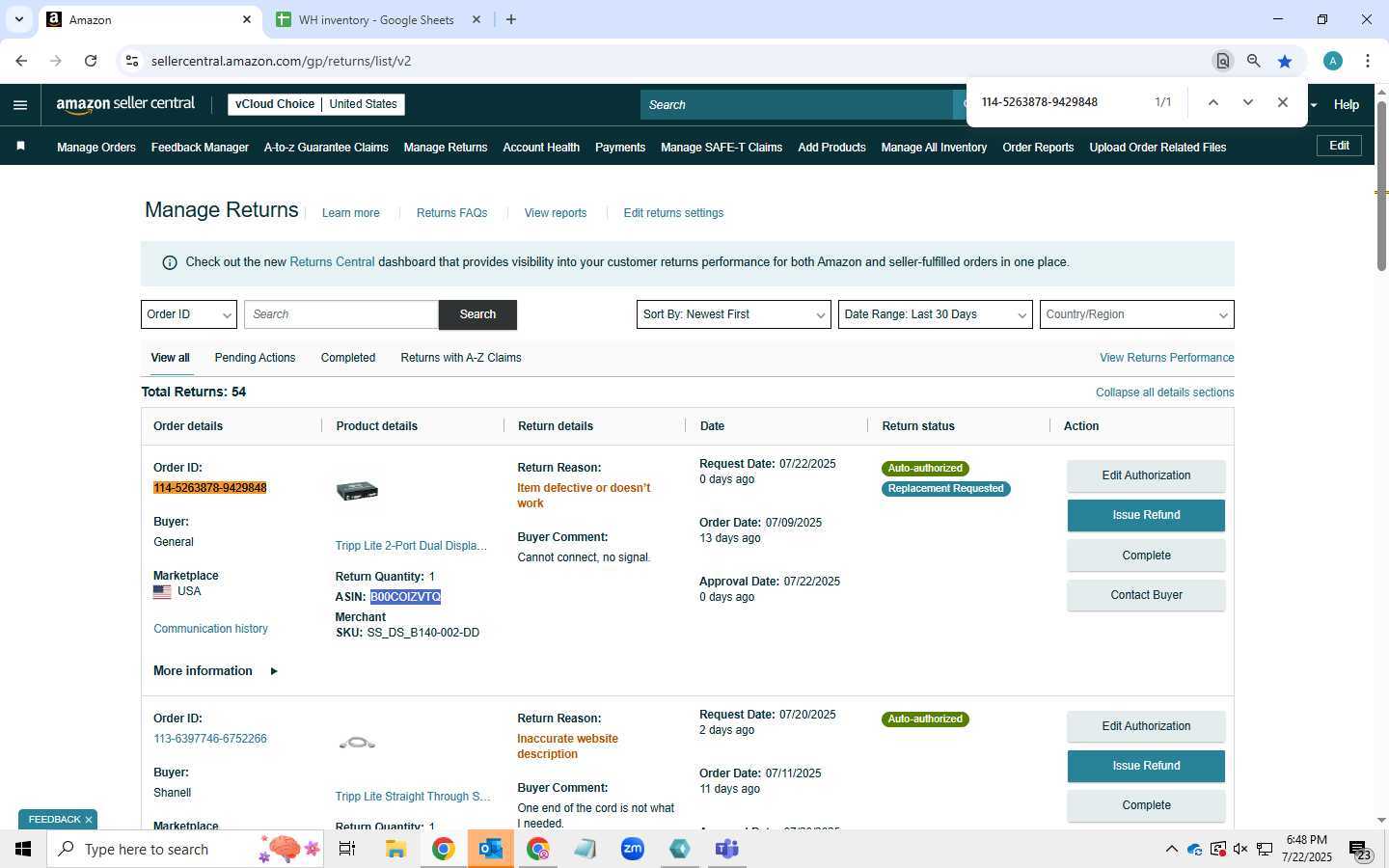This screenshot has width=1389, height=868.
Task: Select the Returns with A-Z Claims tab
Action: (x=461, y=358)
